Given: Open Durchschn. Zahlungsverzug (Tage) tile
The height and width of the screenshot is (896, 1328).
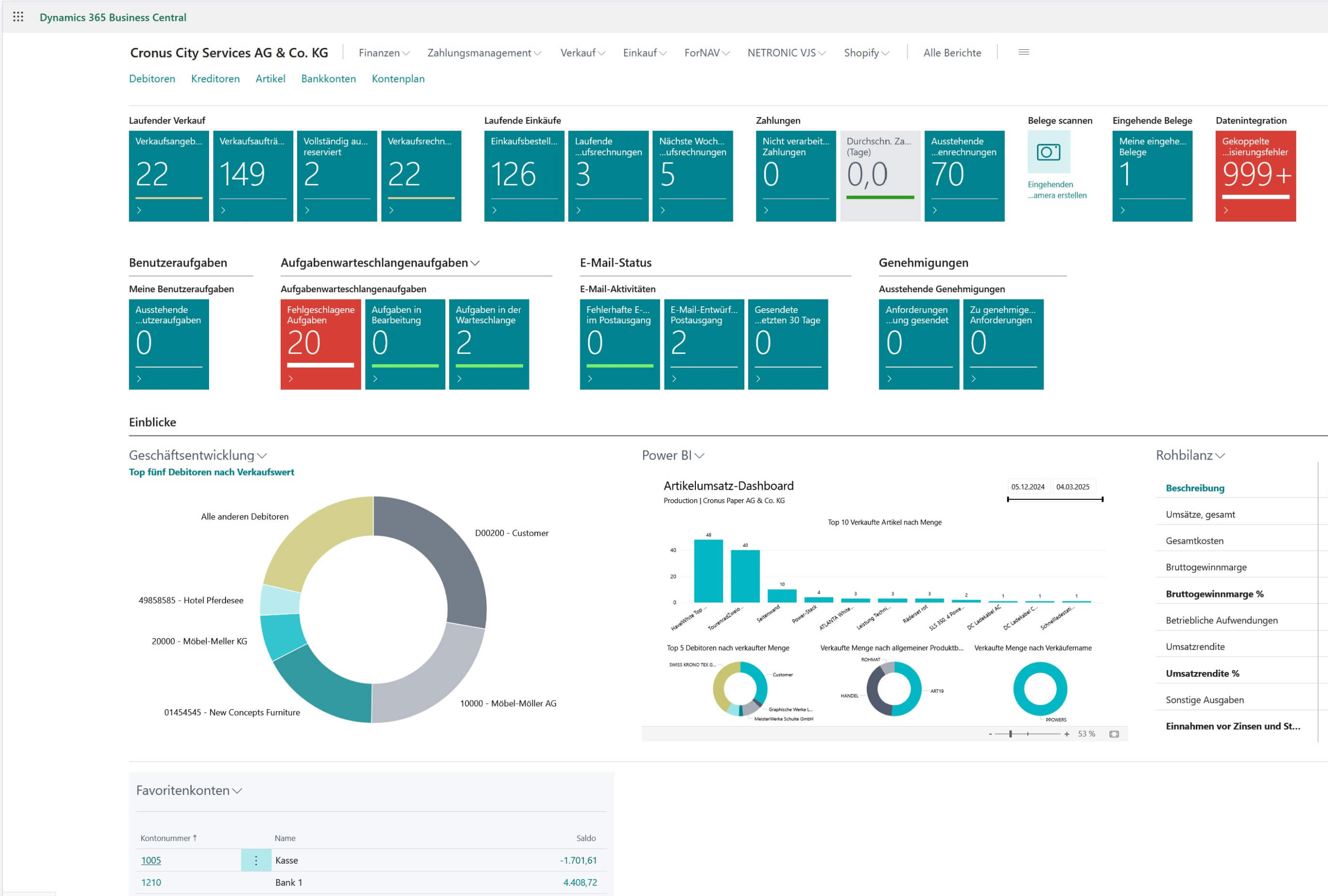Looking at the screenshot, I should (880, 176).
